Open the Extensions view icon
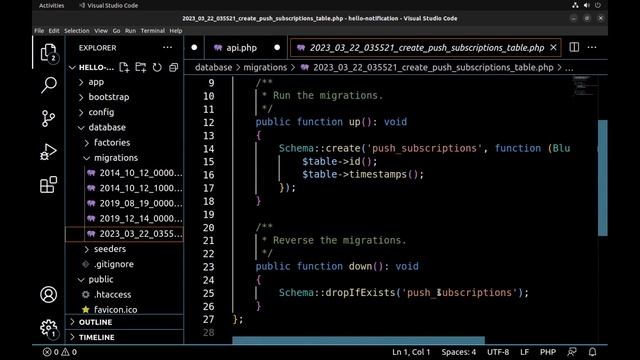Screen dimensions: 640x360 [x=49, y=184]
